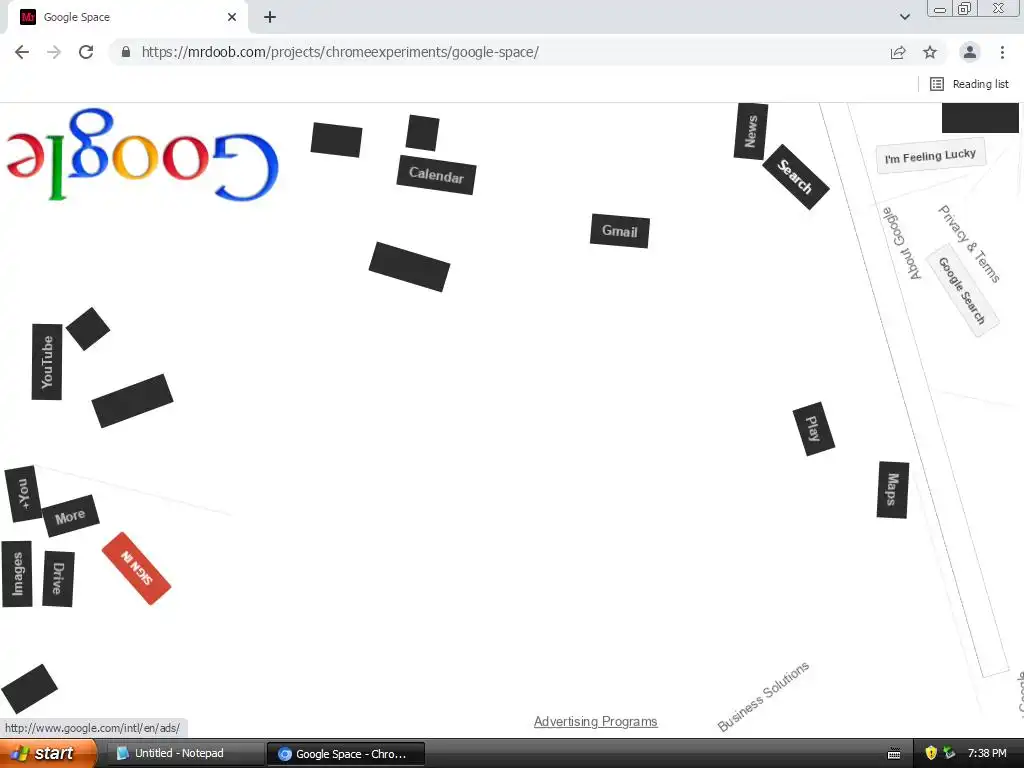The height and width of the screenshot is (768, 1024).
Task: View site info via lock icon
Action: [126, 52]
